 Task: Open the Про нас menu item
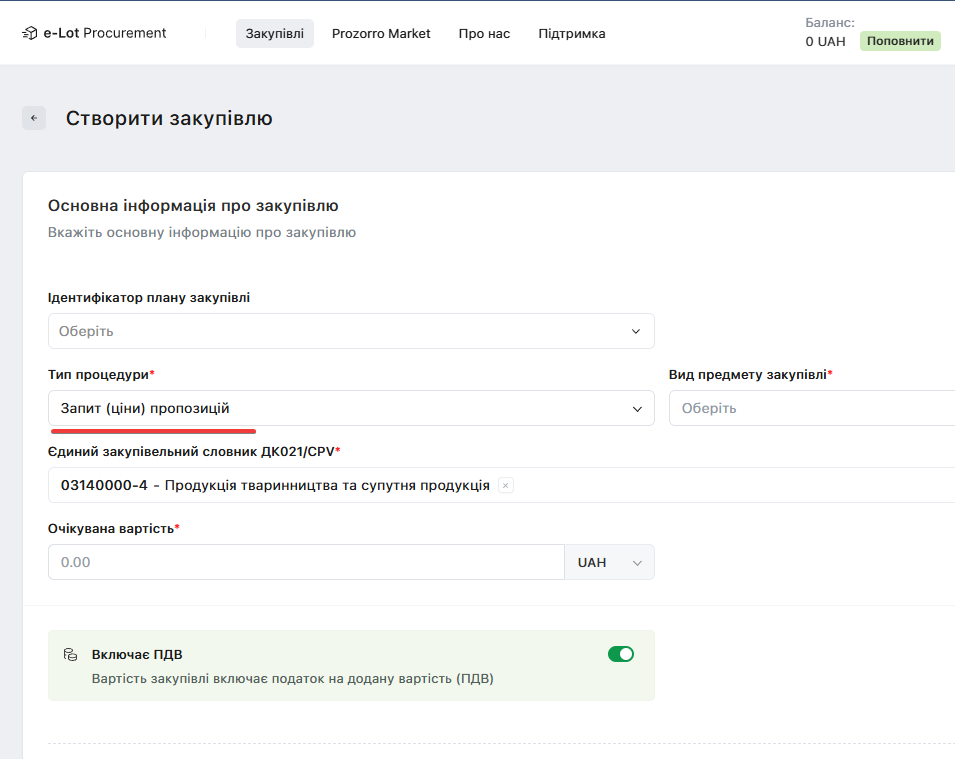click(x=484, y=34)
